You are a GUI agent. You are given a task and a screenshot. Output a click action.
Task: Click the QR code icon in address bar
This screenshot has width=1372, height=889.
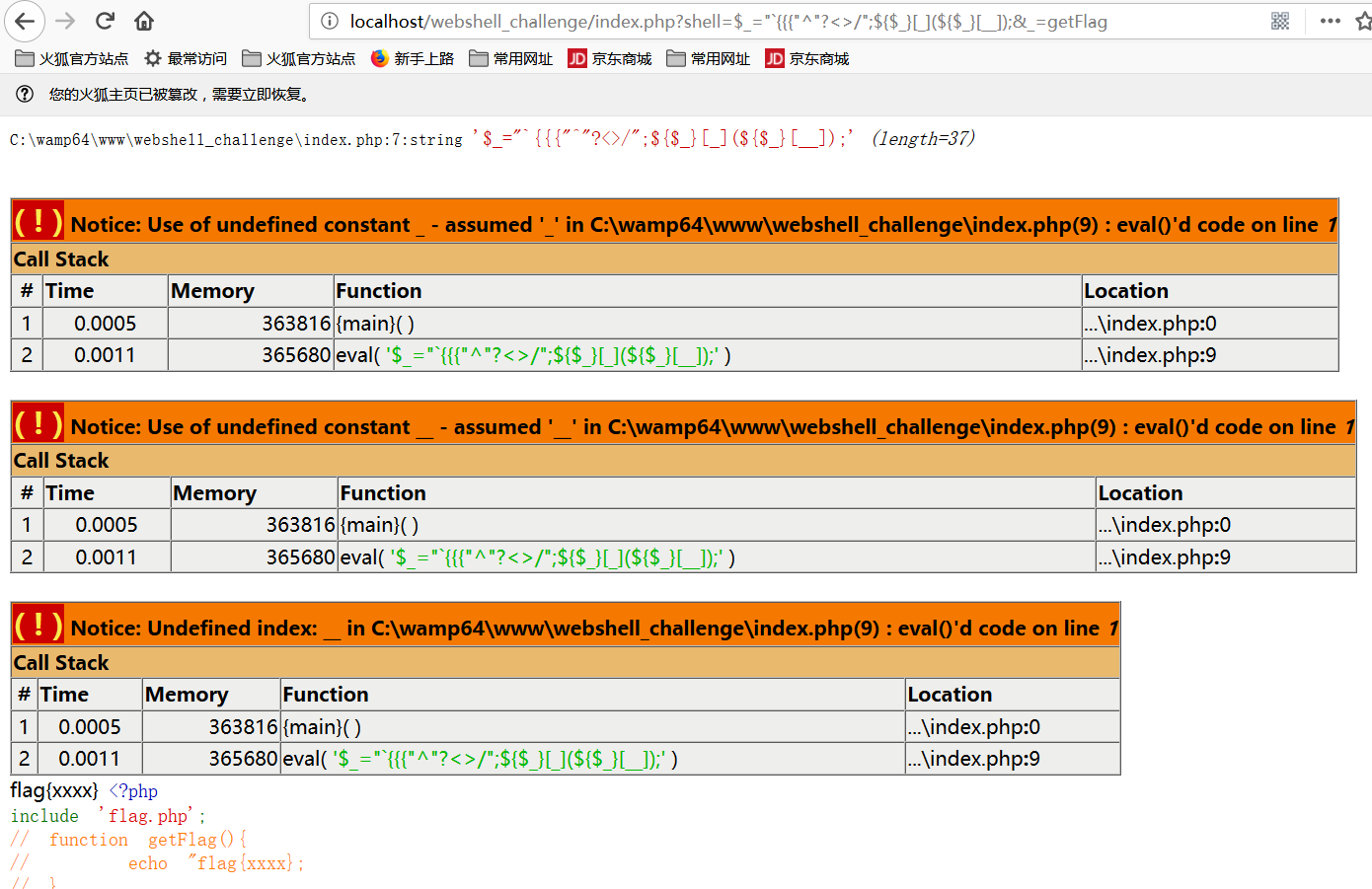(1280, 21)
